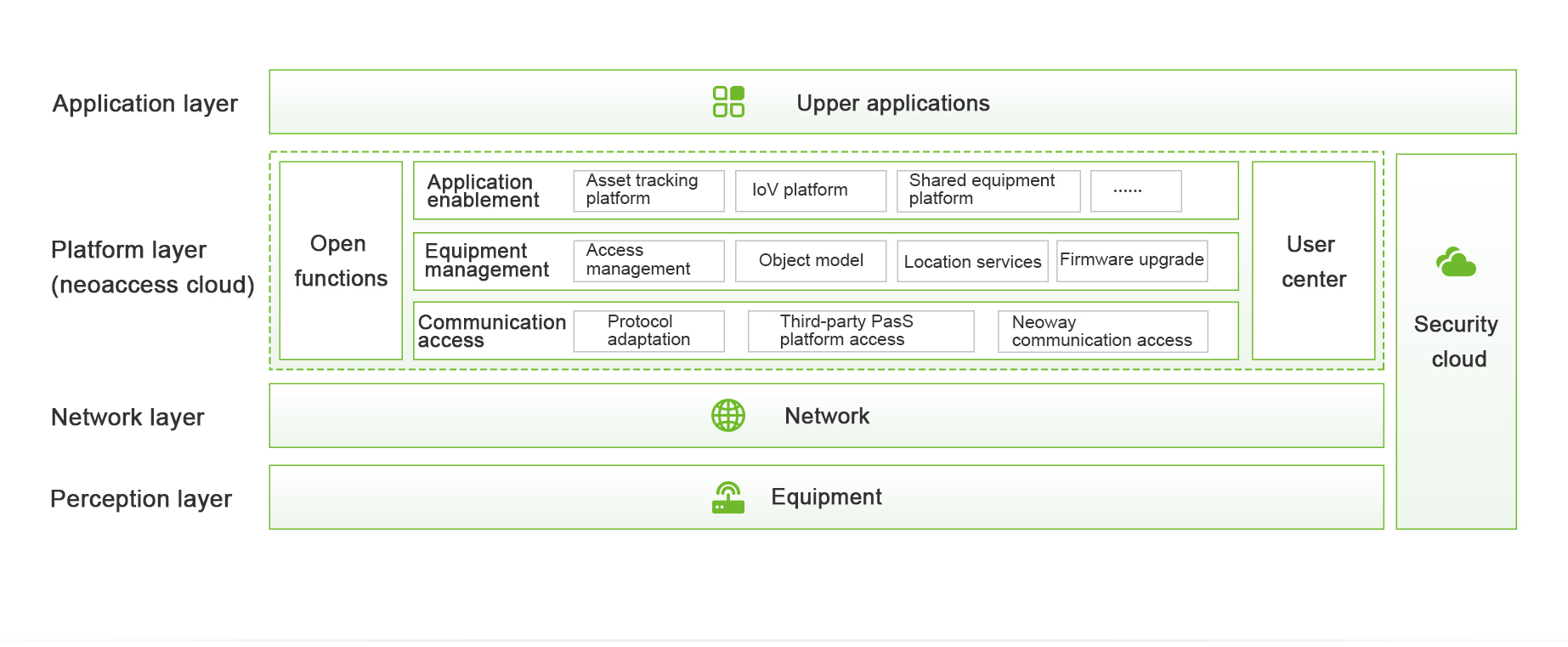The image size is (1568, 647).
Task: Open the Location services box
Action: pos(972,262)
